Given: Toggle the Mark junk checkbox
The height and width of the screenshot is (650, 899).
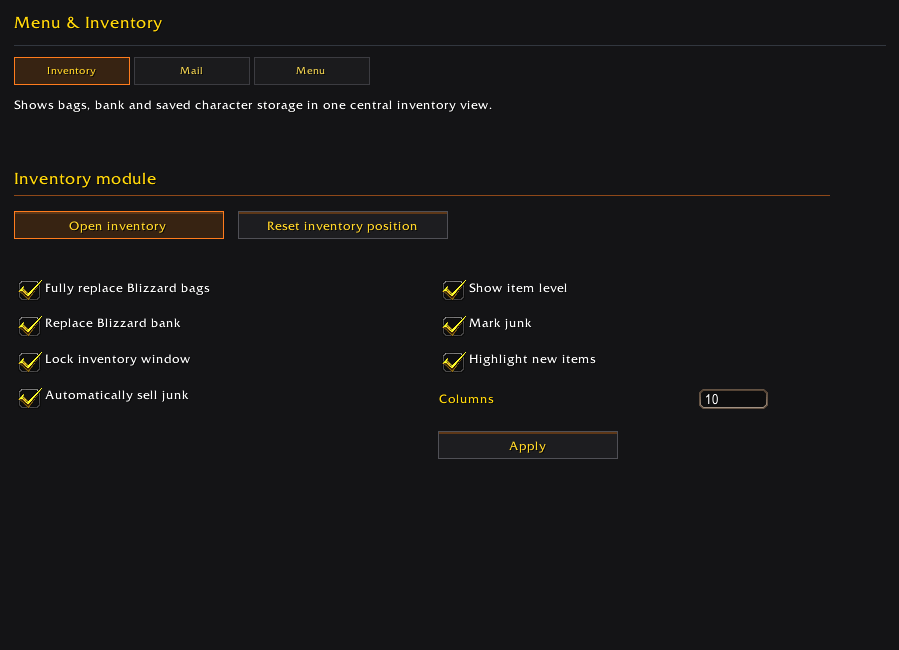Looking at the screenshot, I should tap(454, 325).
